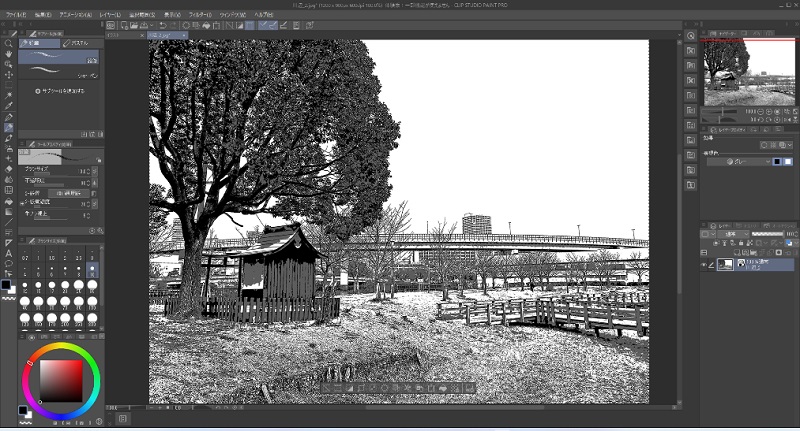Select the Auto select wand tool

coord(9,95)
